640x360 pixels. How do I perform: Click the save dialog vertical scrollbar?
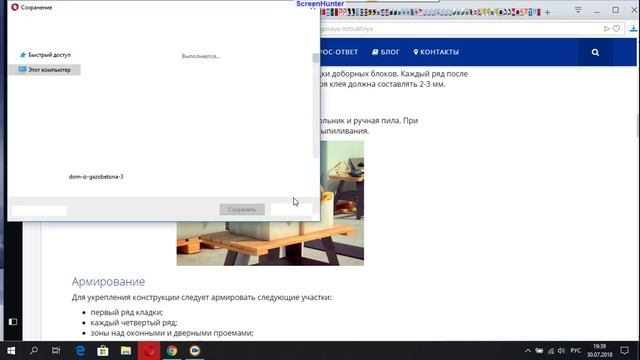pos(316,105)
